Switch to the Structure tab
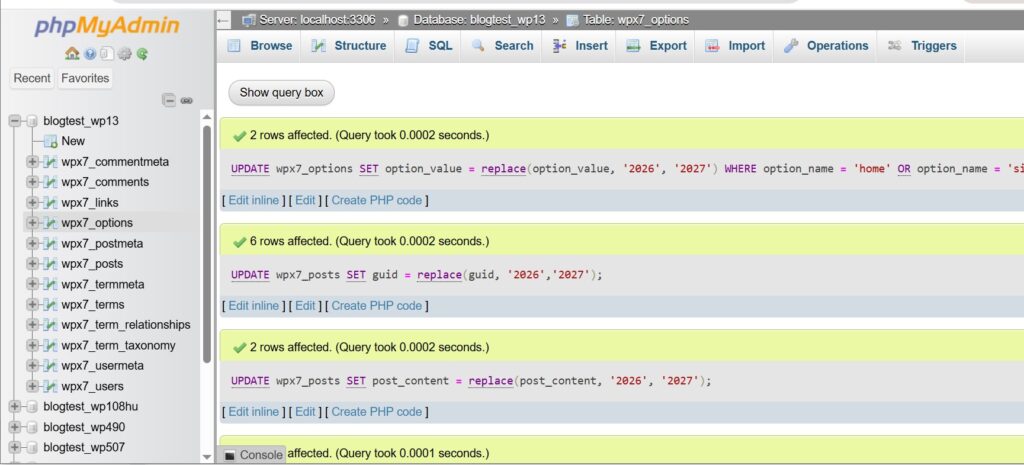This screenshot has width=1024, height=465. tap(348, 46)
